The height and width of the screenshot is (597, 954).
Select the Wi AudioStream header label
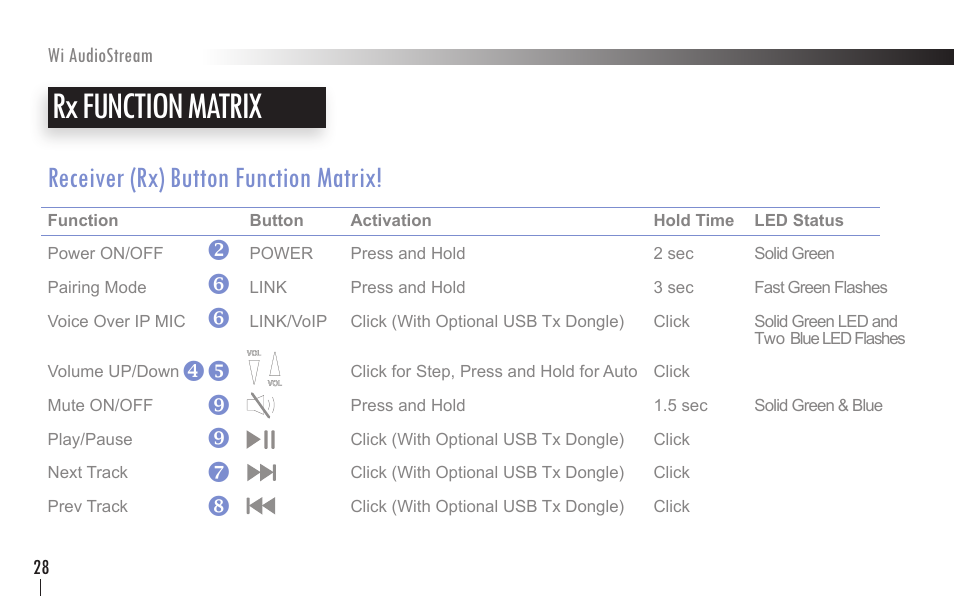[x=99, y=55]
